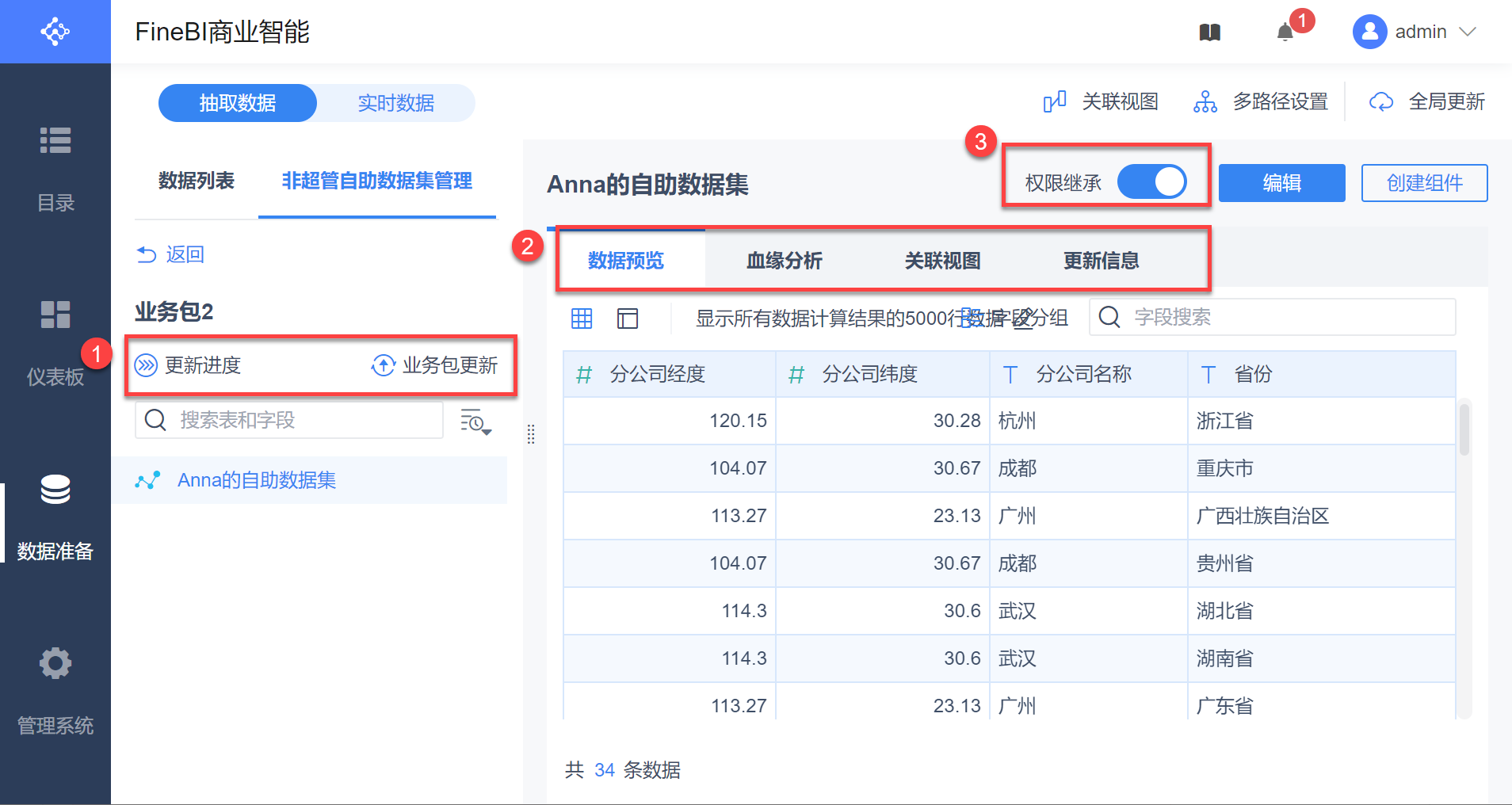Screen dimensions: 1512x805
Task: Click the field layout view icon
Action: click(x=628, y=319)
